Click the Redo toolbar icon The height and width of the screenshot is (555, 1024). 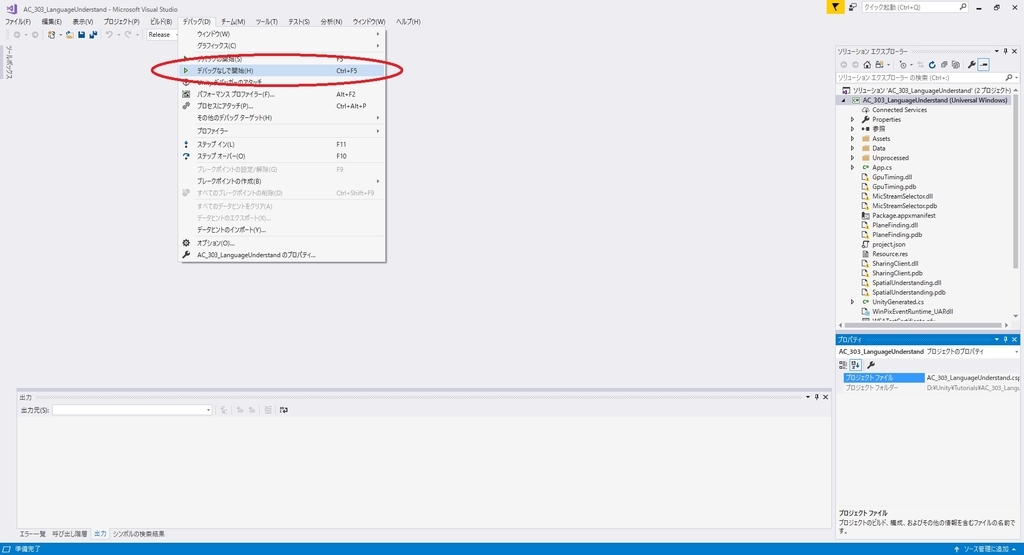[x=128, y=35]
